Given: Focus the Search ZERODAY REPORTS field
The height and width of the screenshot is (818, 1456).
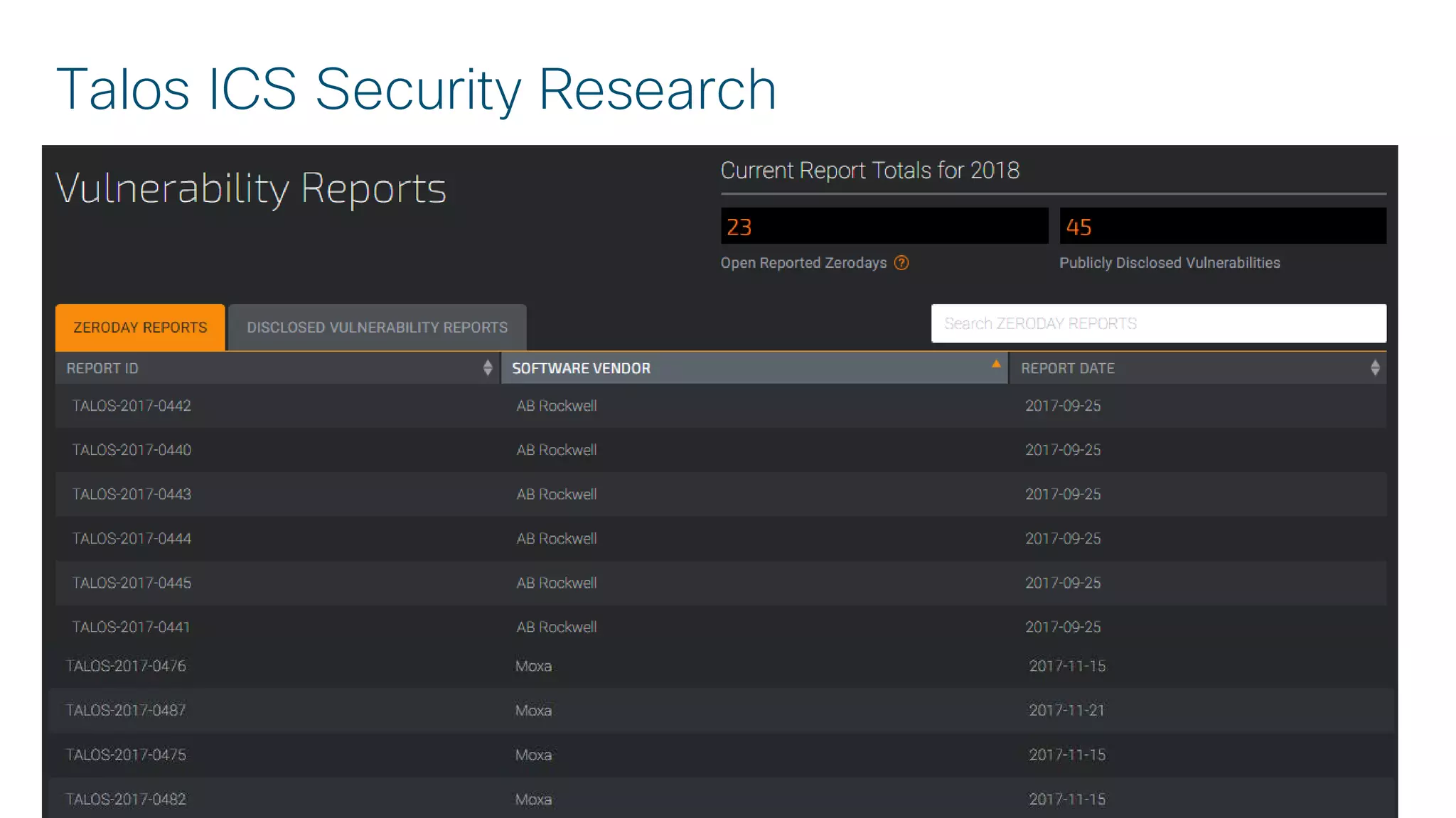Looking at the screenshot, I should point(1159,323).
